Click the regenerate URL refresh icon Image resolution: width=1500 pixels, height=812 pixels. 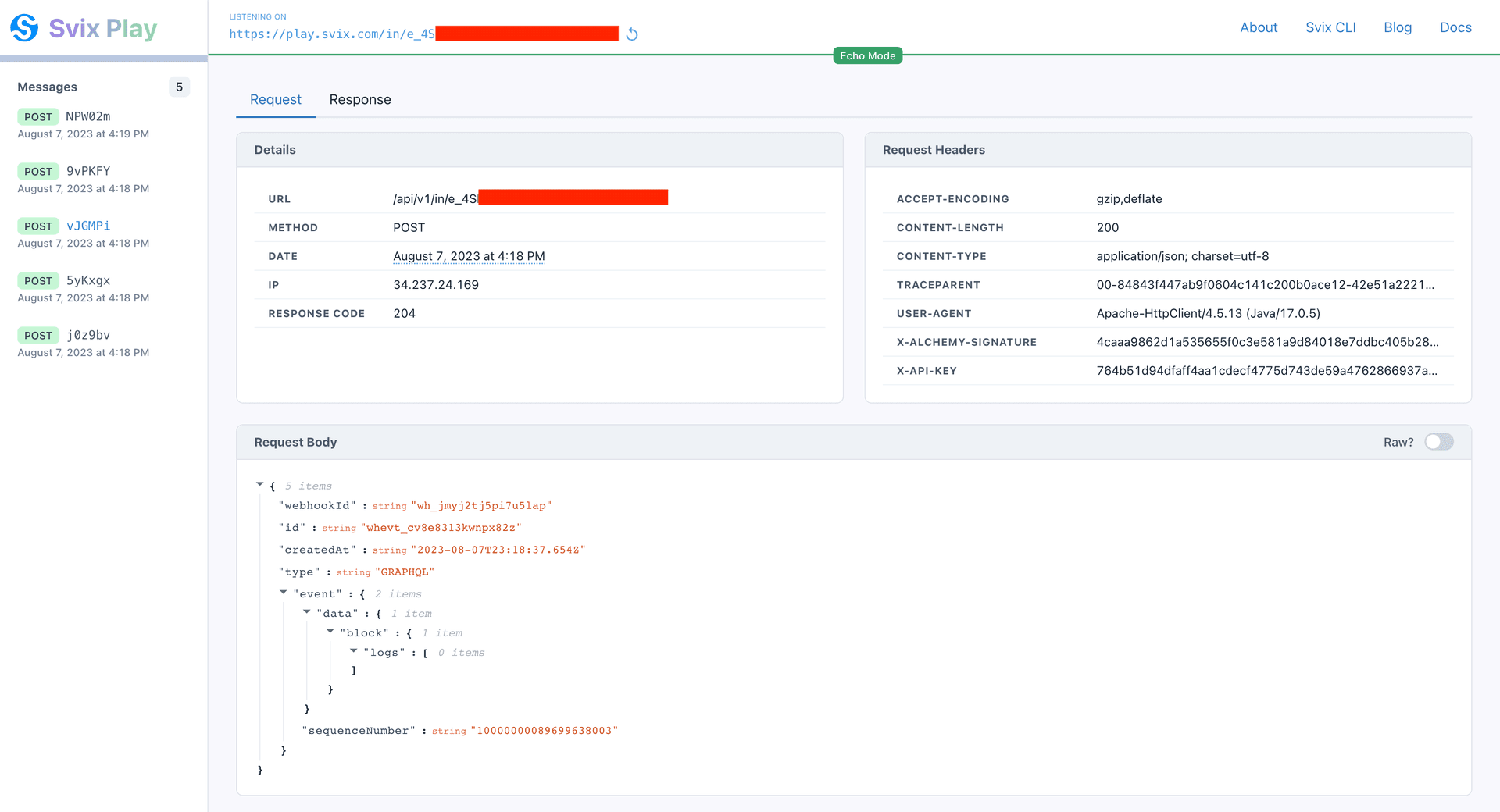click(x=632, y=34)
